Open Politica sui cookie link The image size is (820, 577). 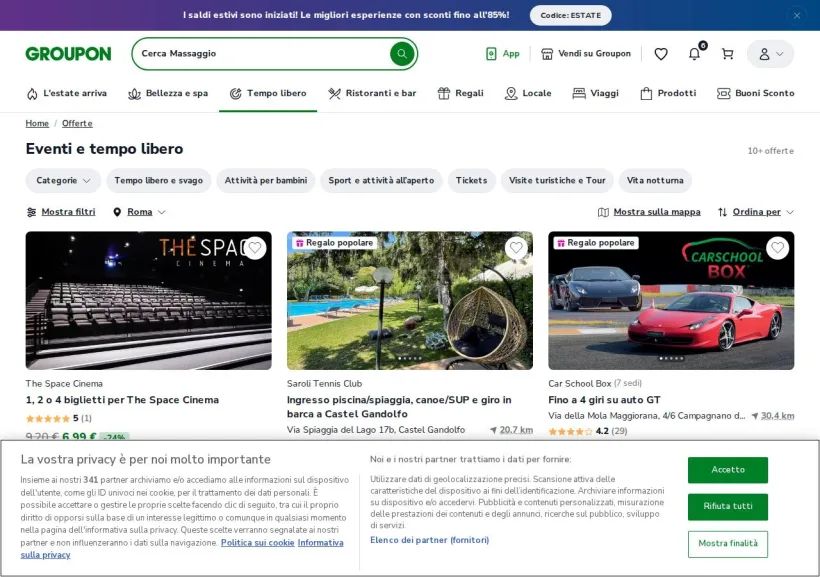click(x=257, y=543)
